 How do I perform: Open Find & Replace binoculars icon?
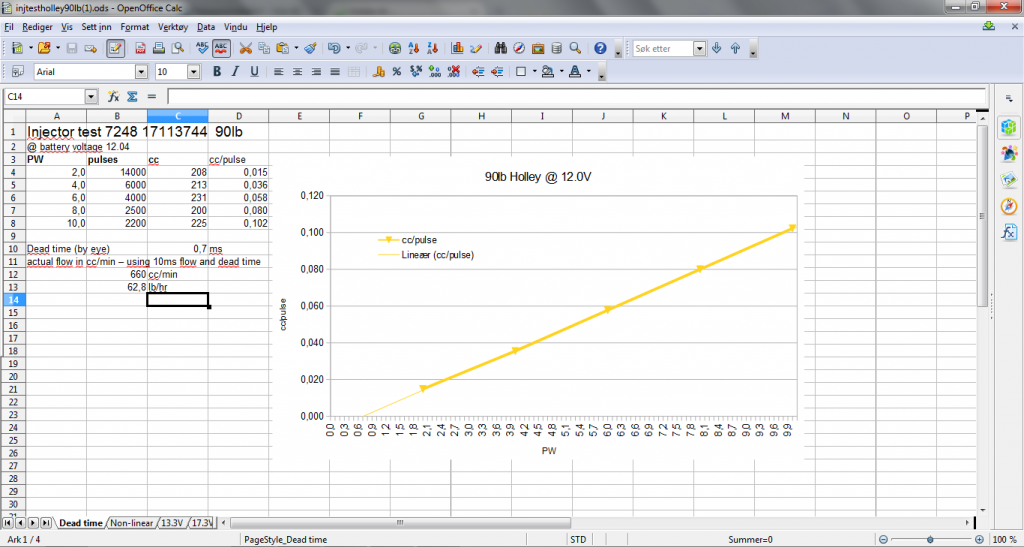(502, 48)
